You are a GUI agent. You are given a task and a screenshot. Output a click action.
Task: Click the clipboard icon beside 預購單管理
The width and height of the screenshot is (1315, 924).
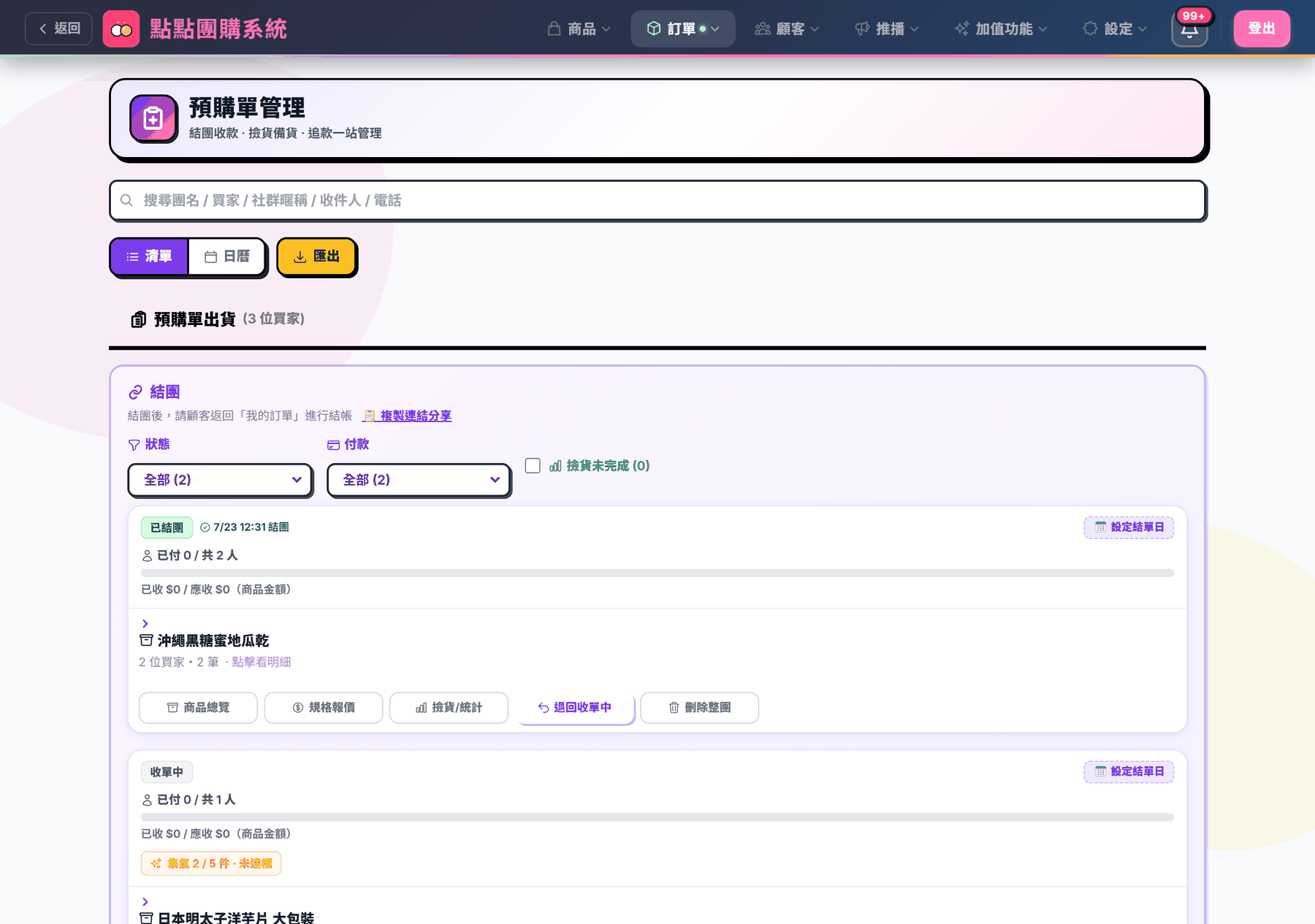(153, 118)
